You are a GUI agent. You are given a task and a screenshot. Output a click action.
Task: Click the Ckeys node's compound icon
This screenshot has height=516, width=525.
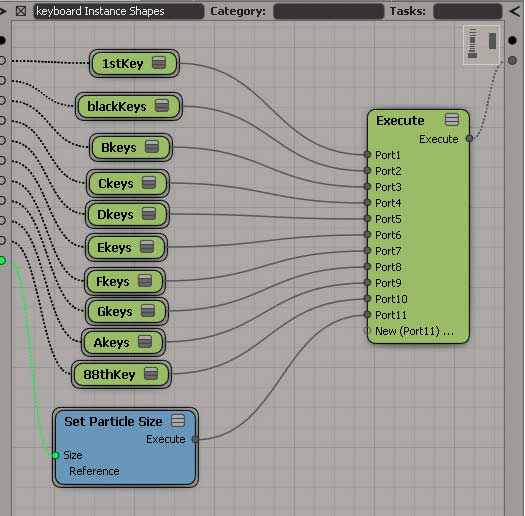149,183
